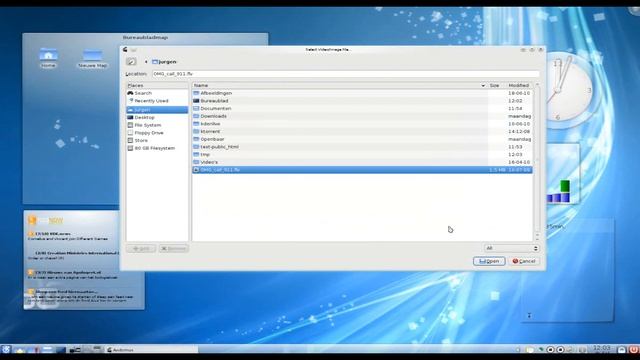
Task: Select 80 GB Filesystem in Places sidebar
Action: pos(157,148)
